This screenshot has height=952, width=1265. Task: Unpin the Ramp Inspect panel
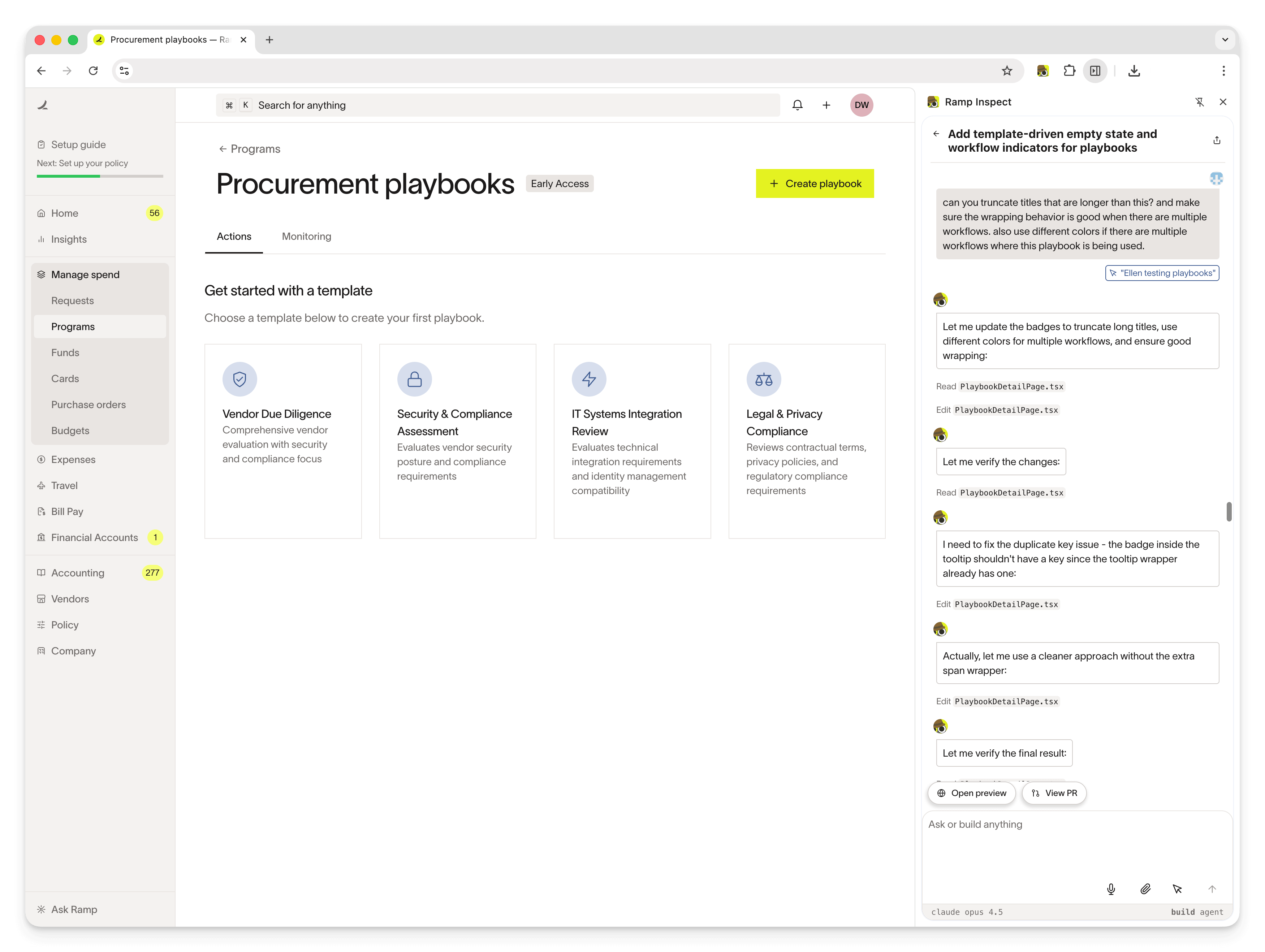coord(1199,102)
